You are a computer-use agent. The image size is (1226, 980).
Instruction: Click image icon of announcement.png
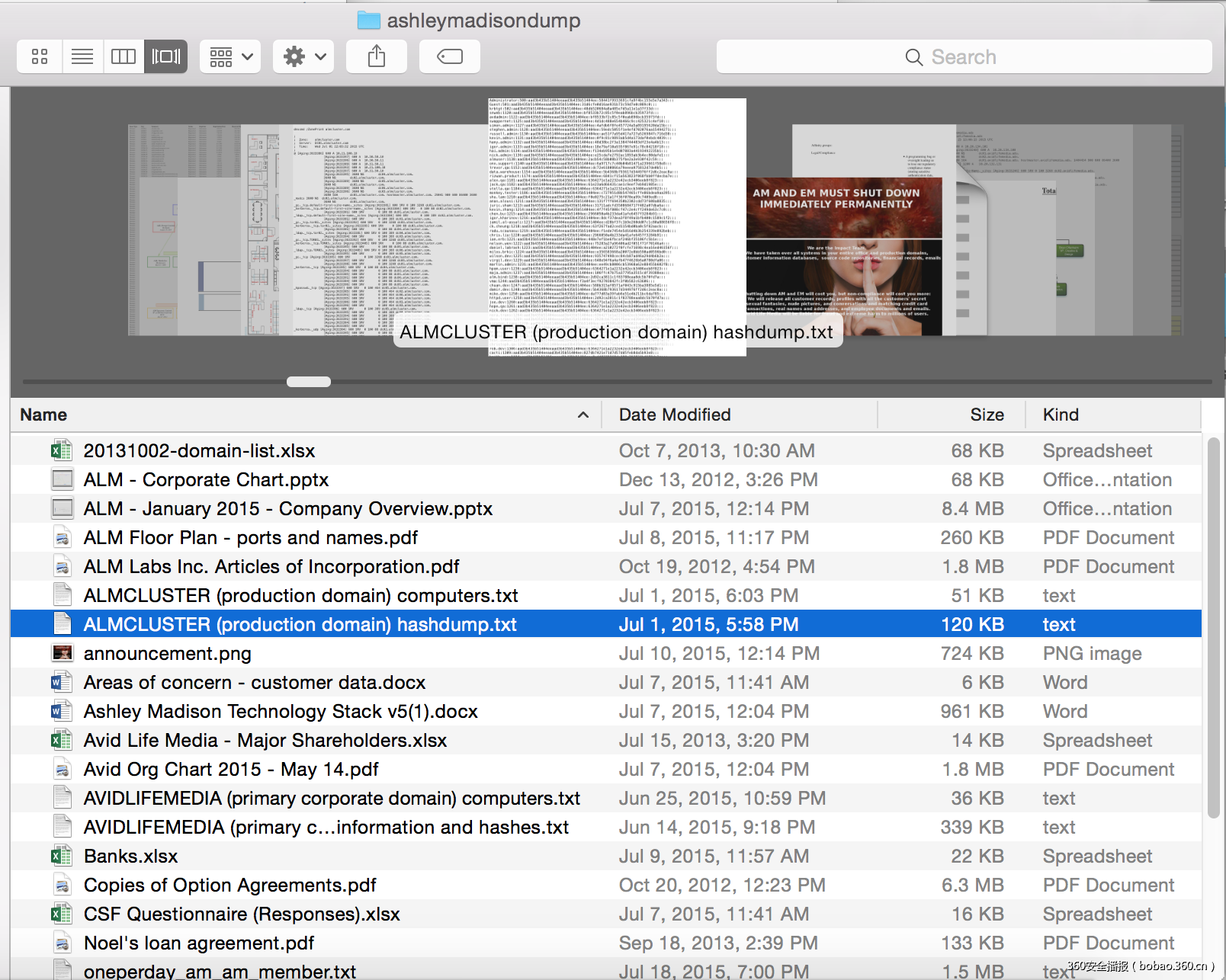click(62, 653)
